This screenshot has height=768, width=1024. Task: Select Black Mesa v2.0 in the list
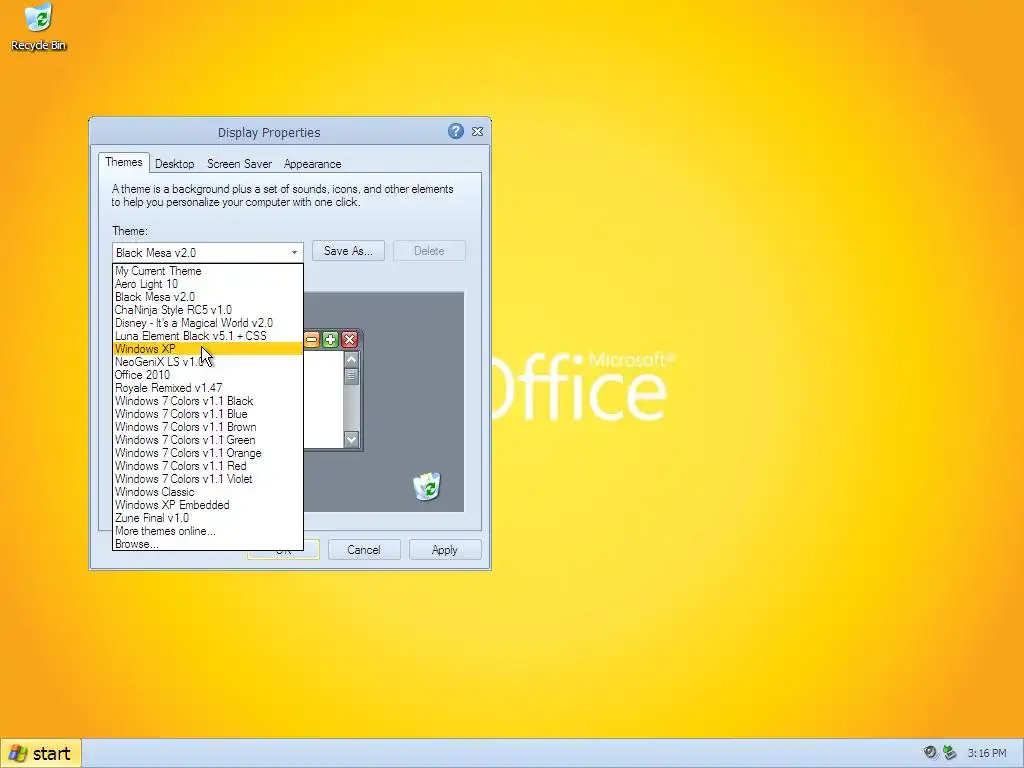click(208, 297)
